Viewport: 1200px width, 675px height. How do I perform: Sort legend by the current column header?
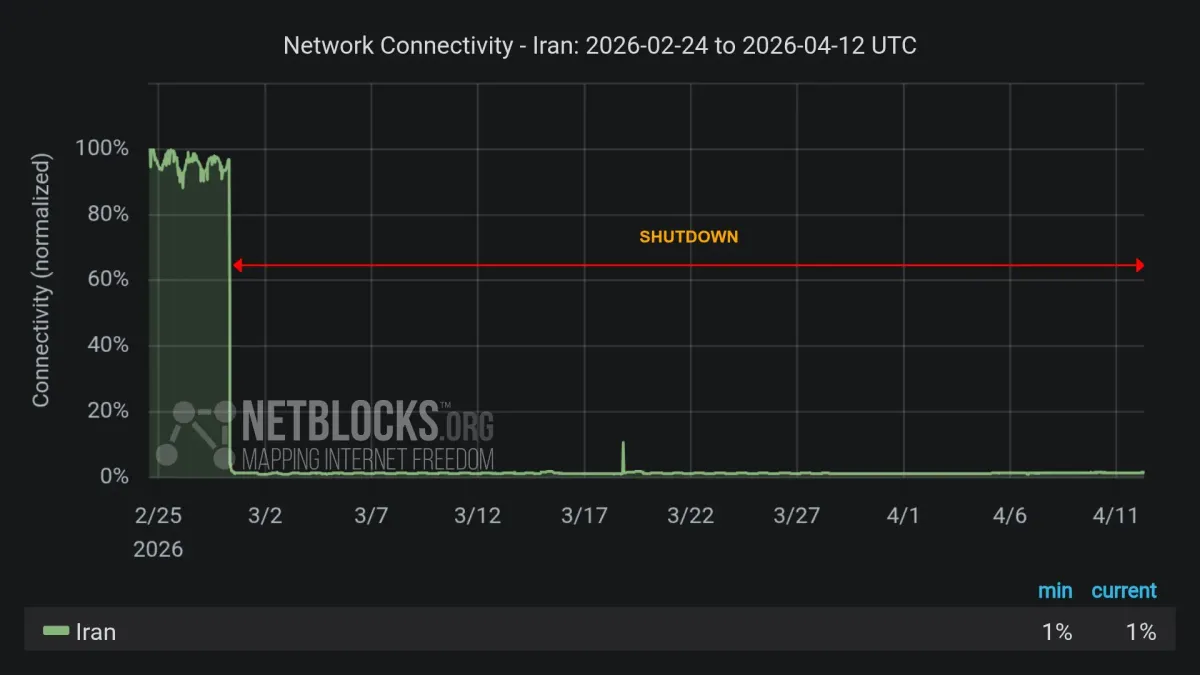pos(1123,591)
